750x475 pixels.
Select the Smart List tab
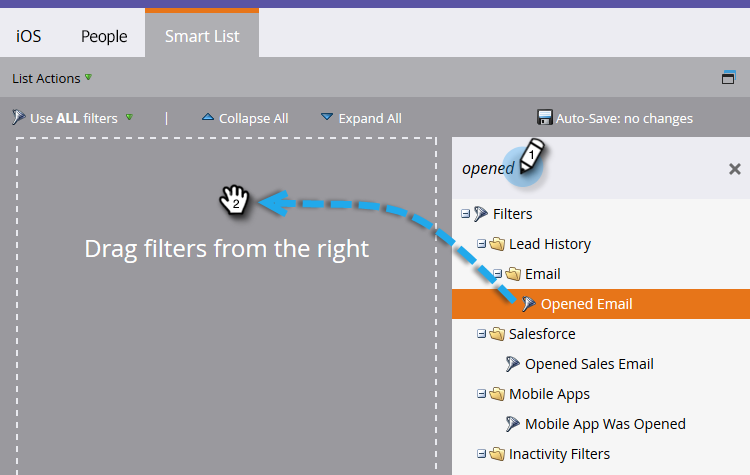coord(202,36)
